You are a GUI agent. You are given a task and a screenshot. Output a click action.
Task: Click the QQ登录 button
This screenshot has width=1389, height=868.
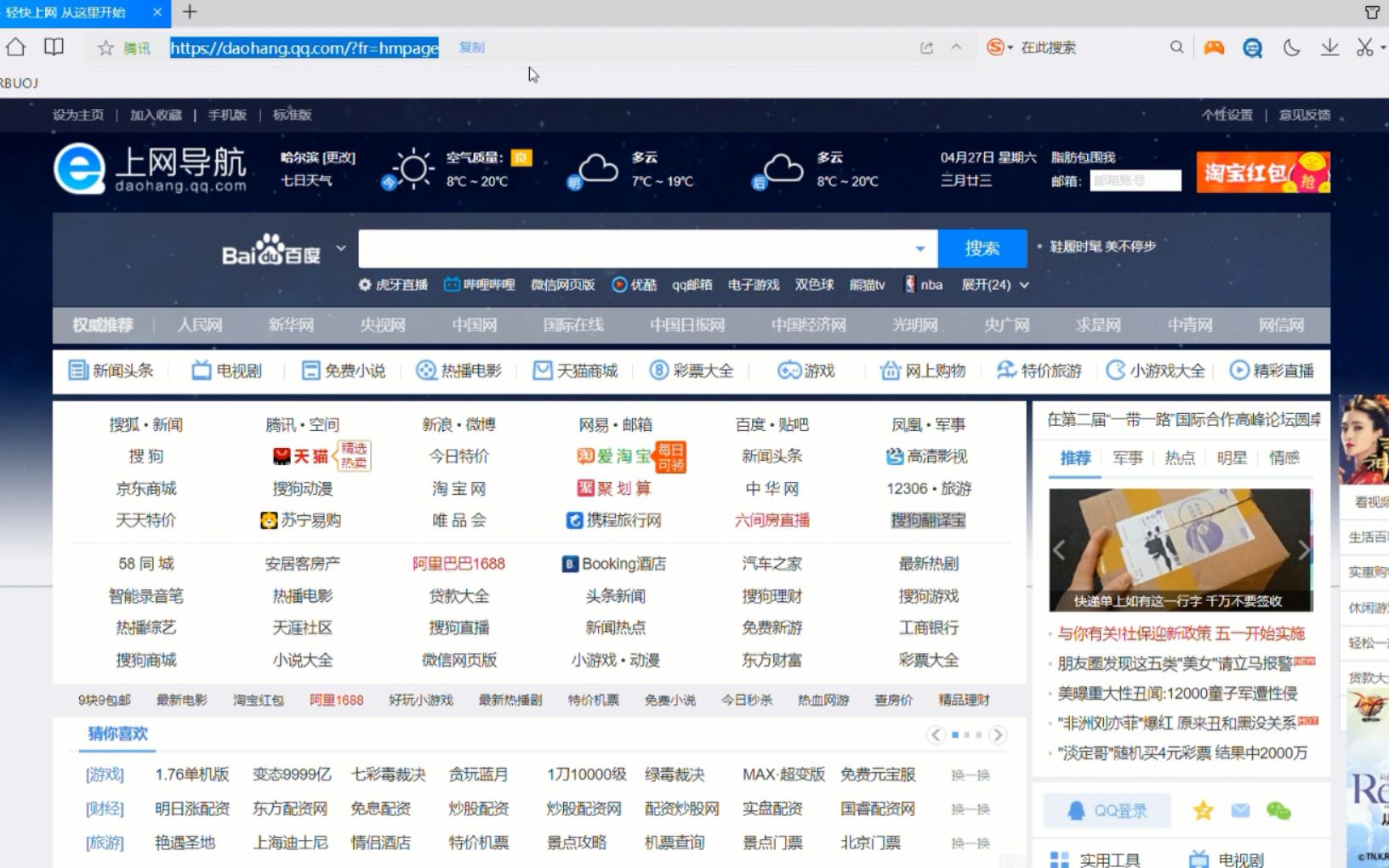(x=1107, y=810)
